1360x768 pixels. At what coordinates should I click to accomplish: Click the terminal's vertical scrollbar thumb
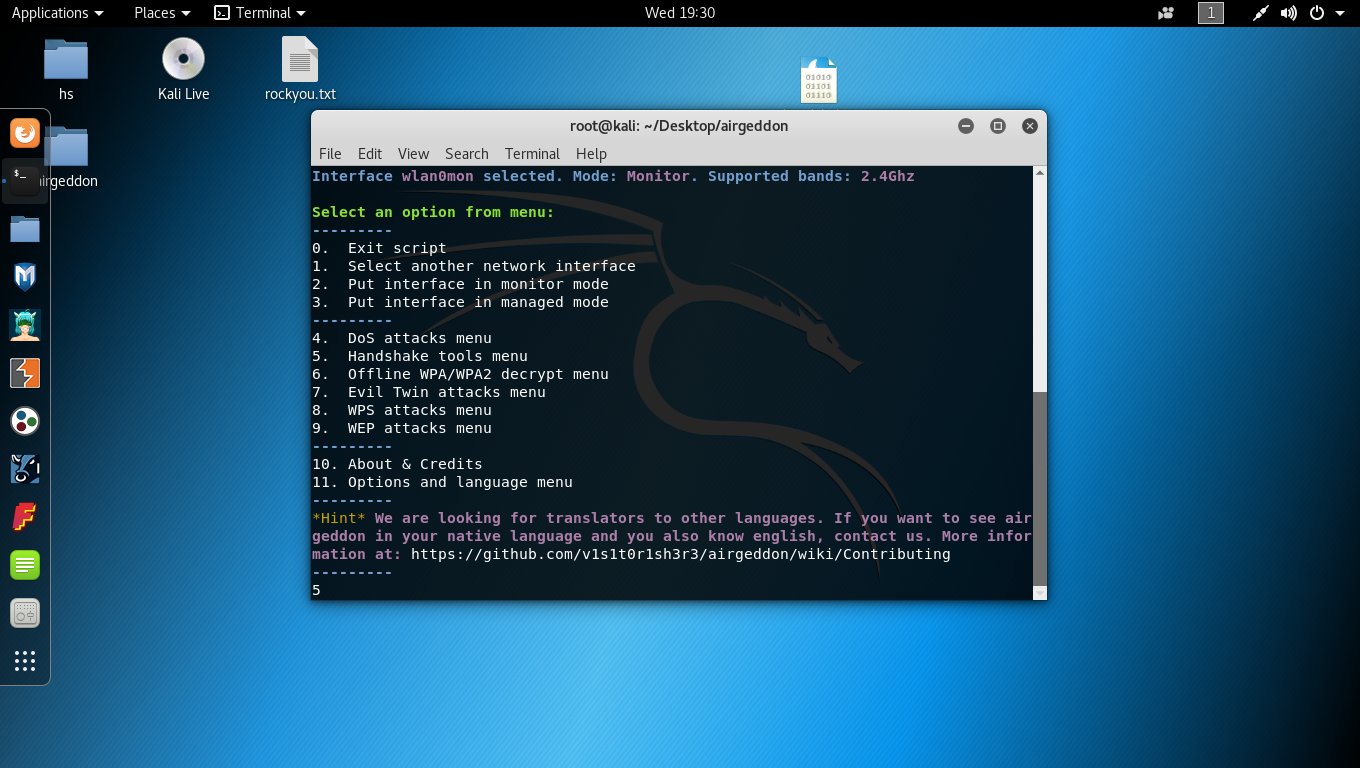1040,487
